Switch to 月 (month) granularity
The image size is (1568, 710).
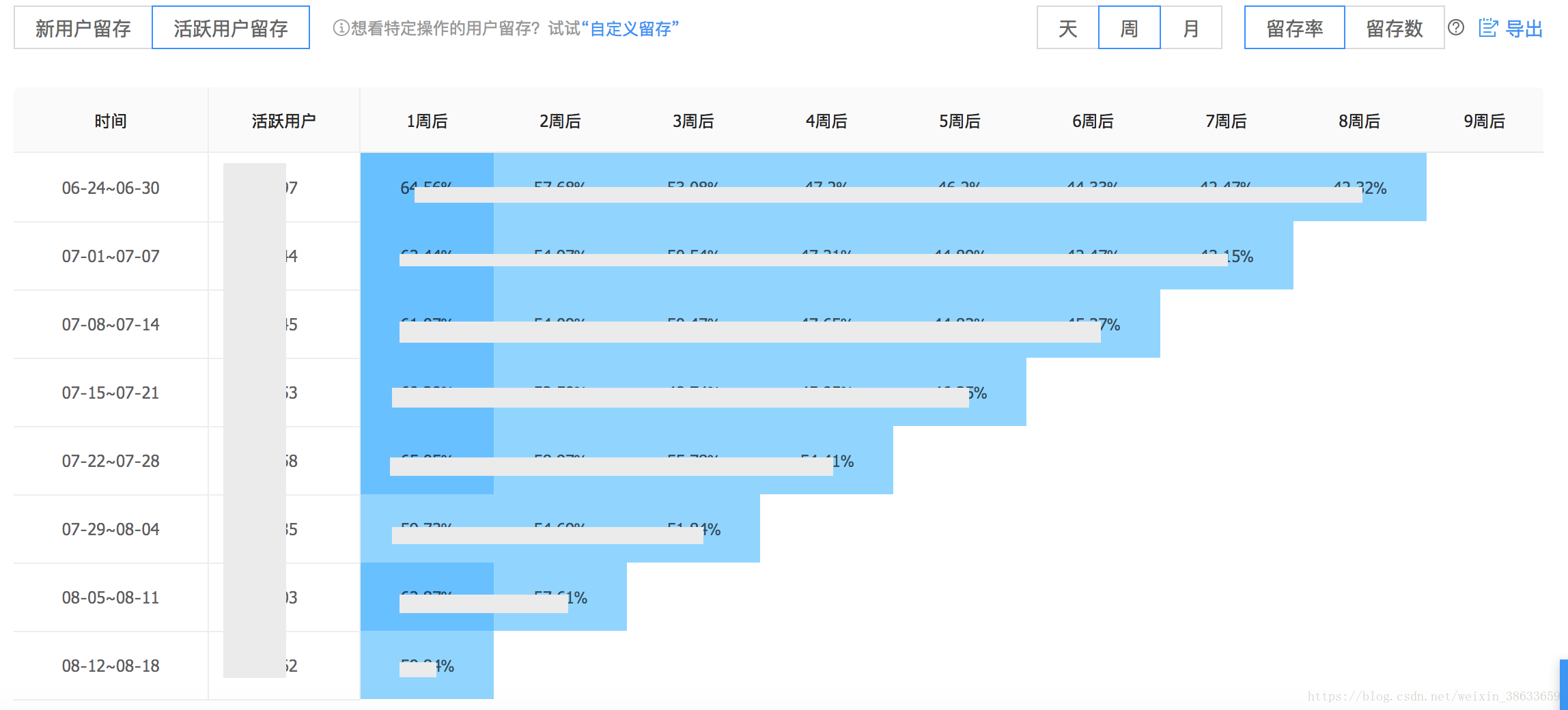tap(1191, 28)
